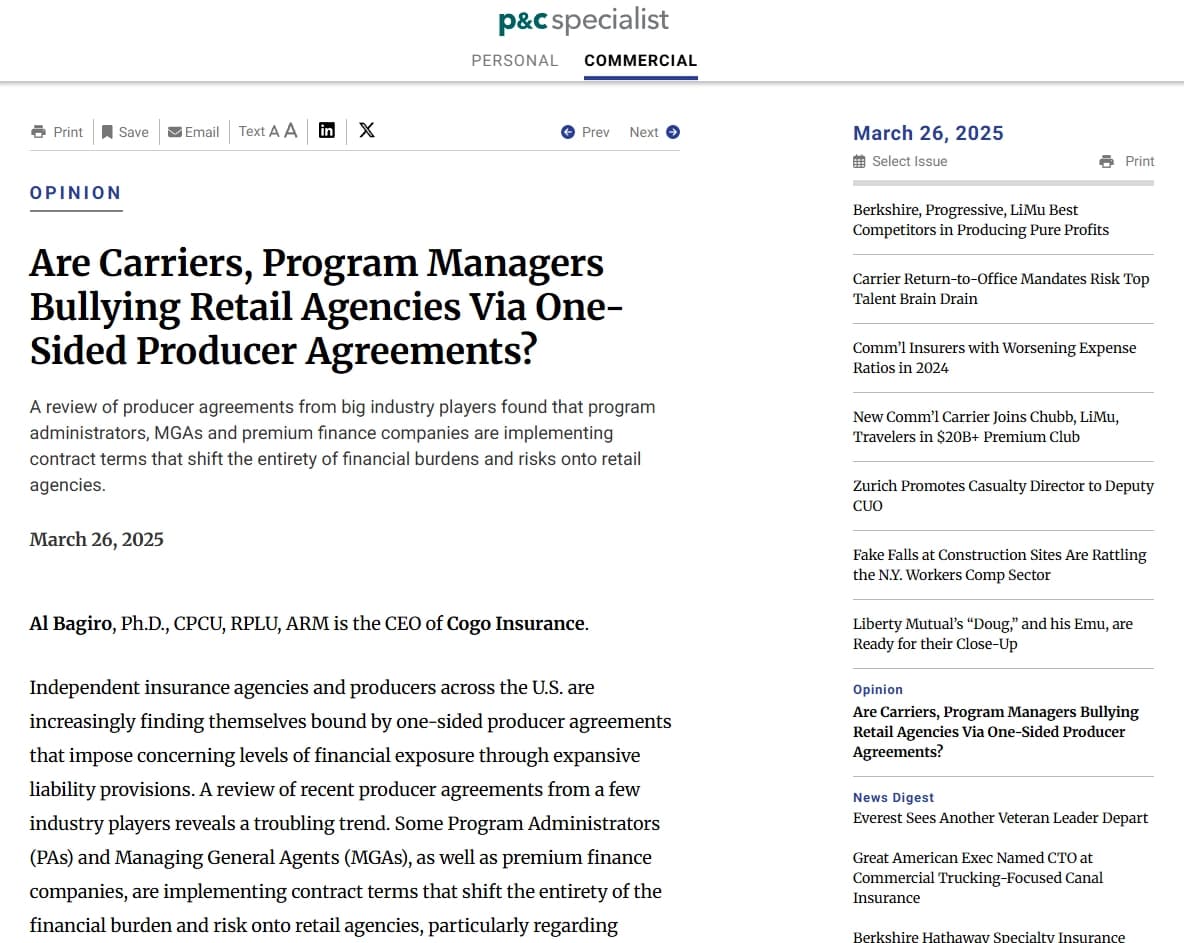Image resolution: width=1184 pixels, height=943 pixels.
Task: Email this article via envelope icon
Action: click(x=175, y=132)
